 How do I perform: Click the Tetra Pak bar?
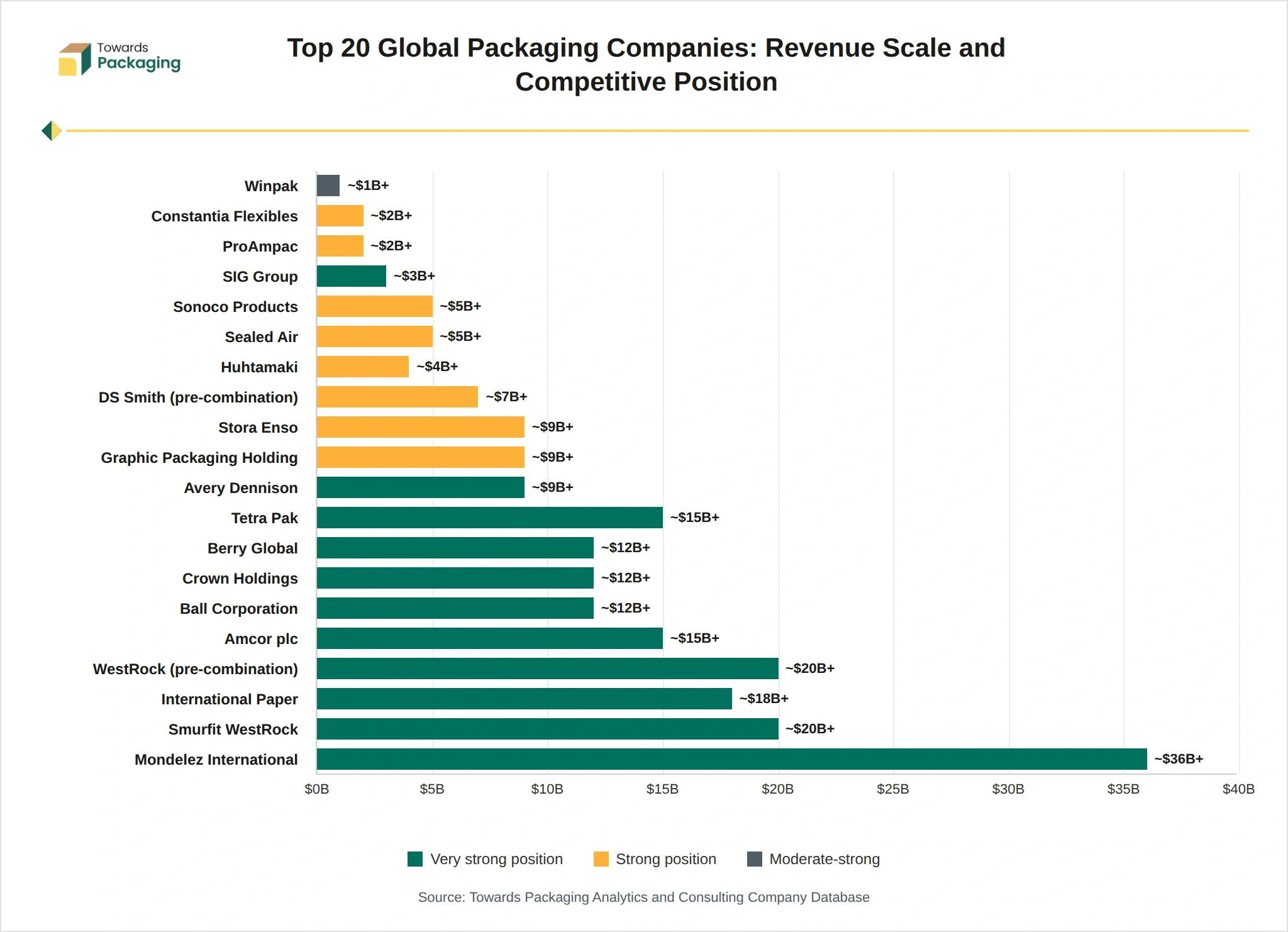click(490, 518)
